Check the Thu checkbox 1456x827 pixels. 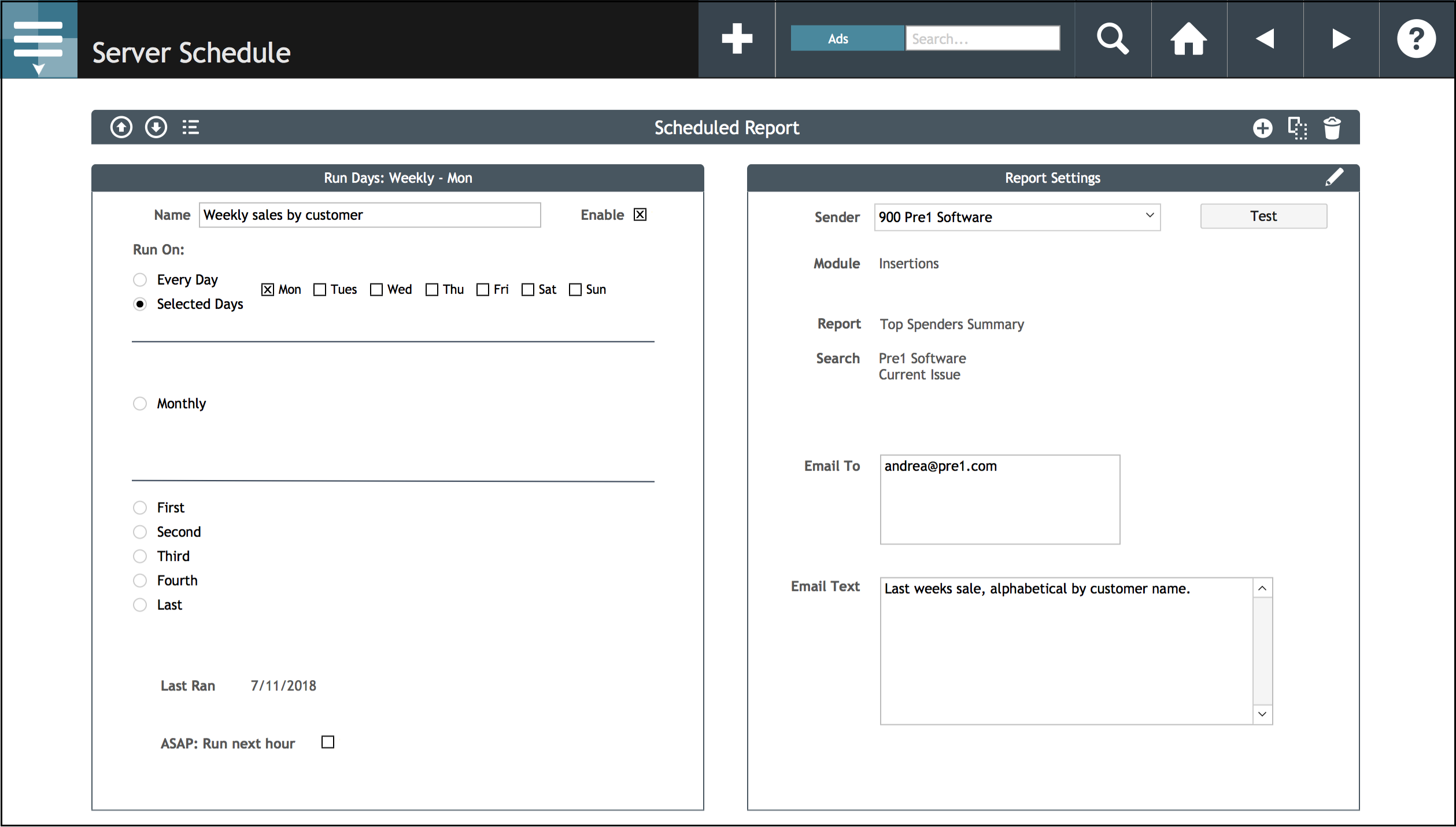pos(432,290)
